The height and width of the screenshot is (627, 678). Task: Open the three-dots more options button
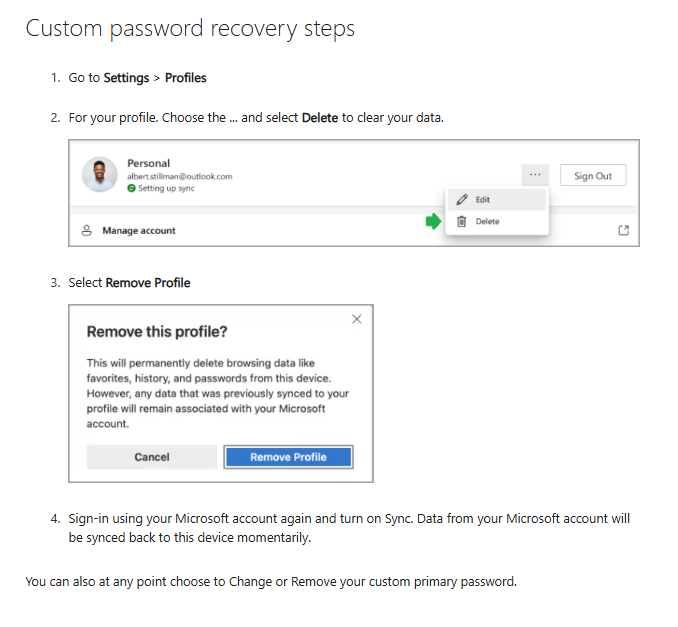(535, 175)
